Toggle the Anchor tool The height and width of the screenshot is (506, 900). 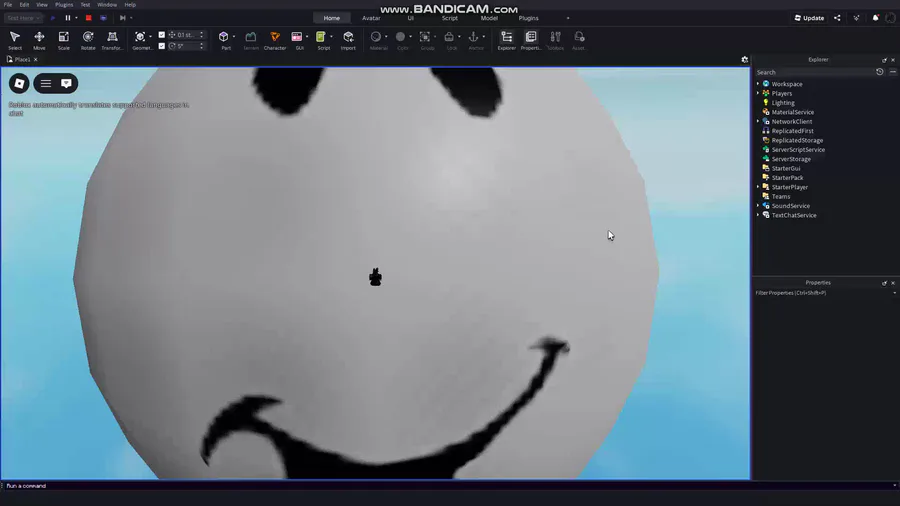[474, 40]
